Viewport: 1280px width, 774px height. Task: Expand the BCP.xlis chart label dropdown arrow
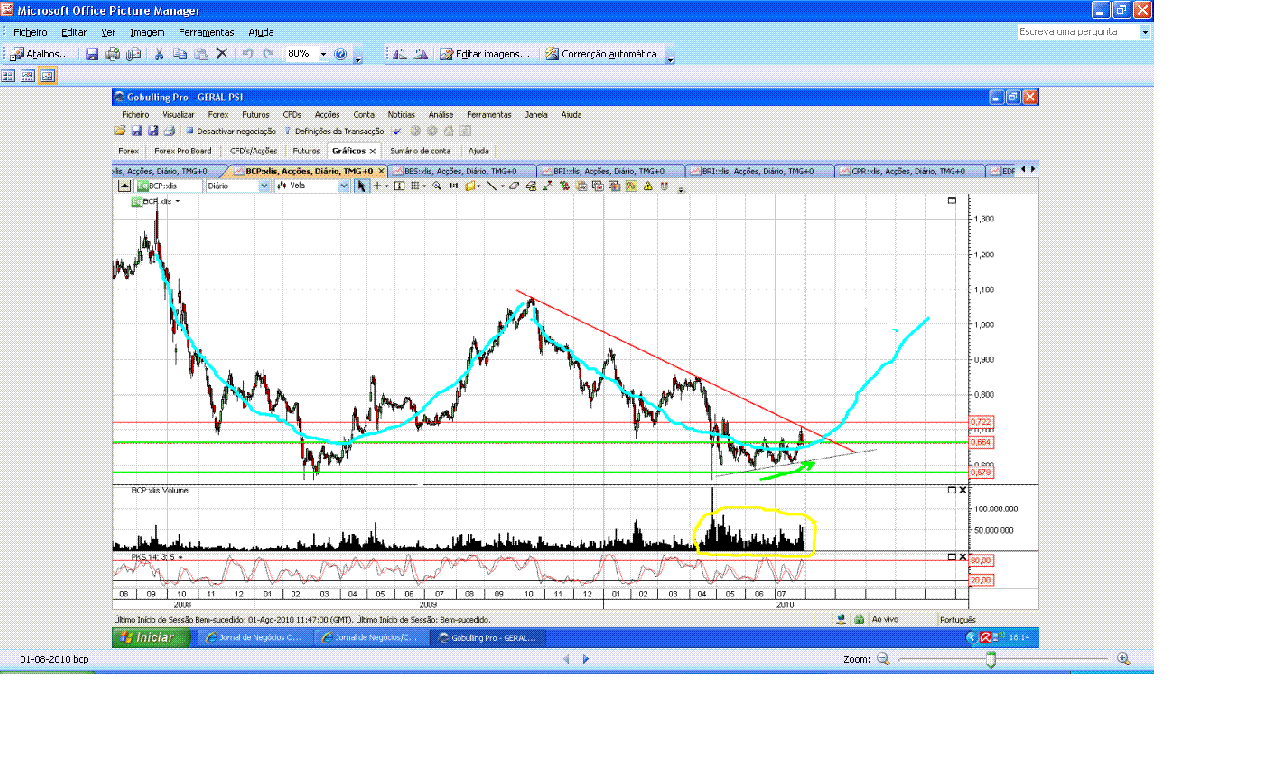[177, 203]
